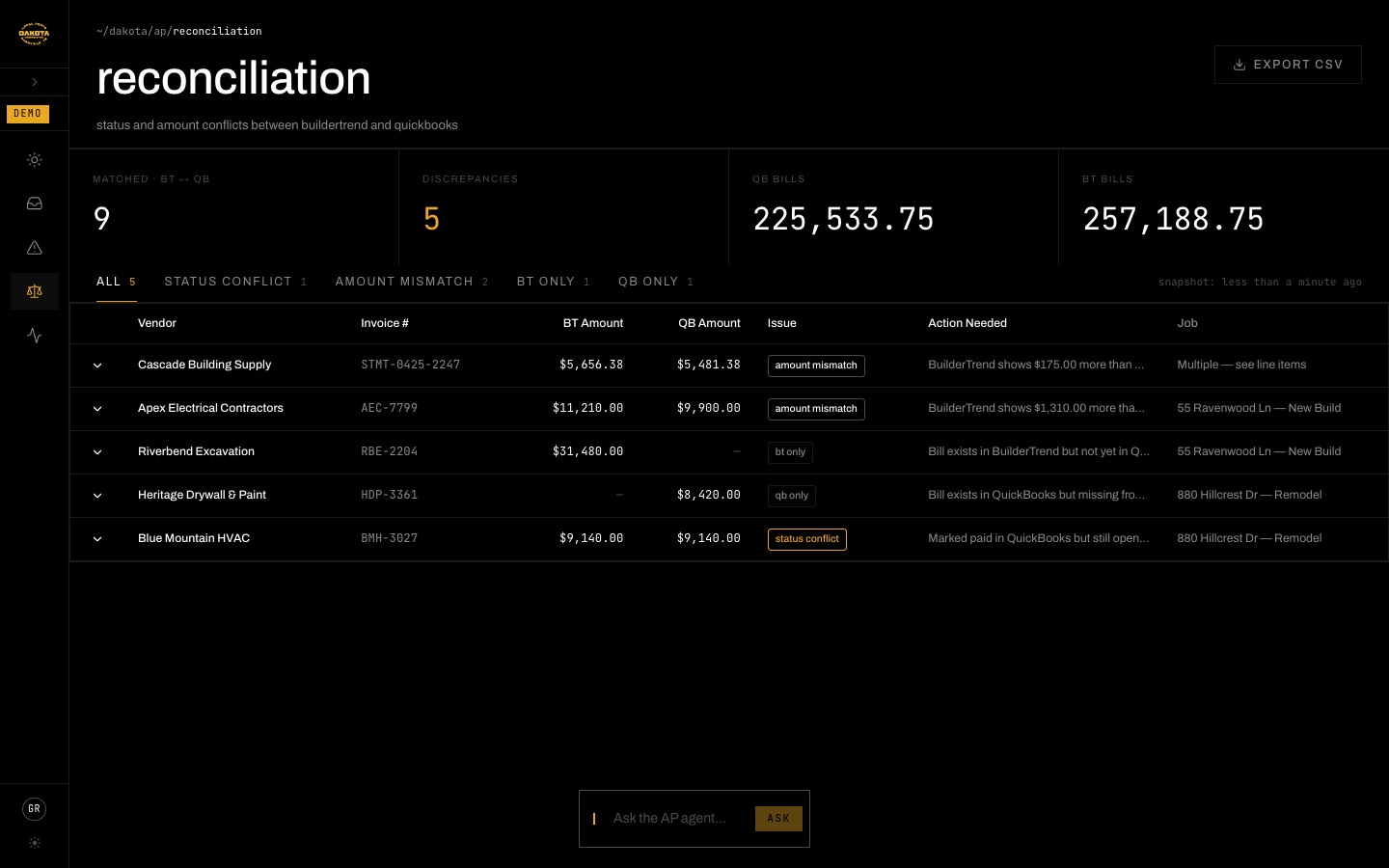Export the reconciliation as CSV
This screenshot has height=868, width=1389.
pos(1288,65)
